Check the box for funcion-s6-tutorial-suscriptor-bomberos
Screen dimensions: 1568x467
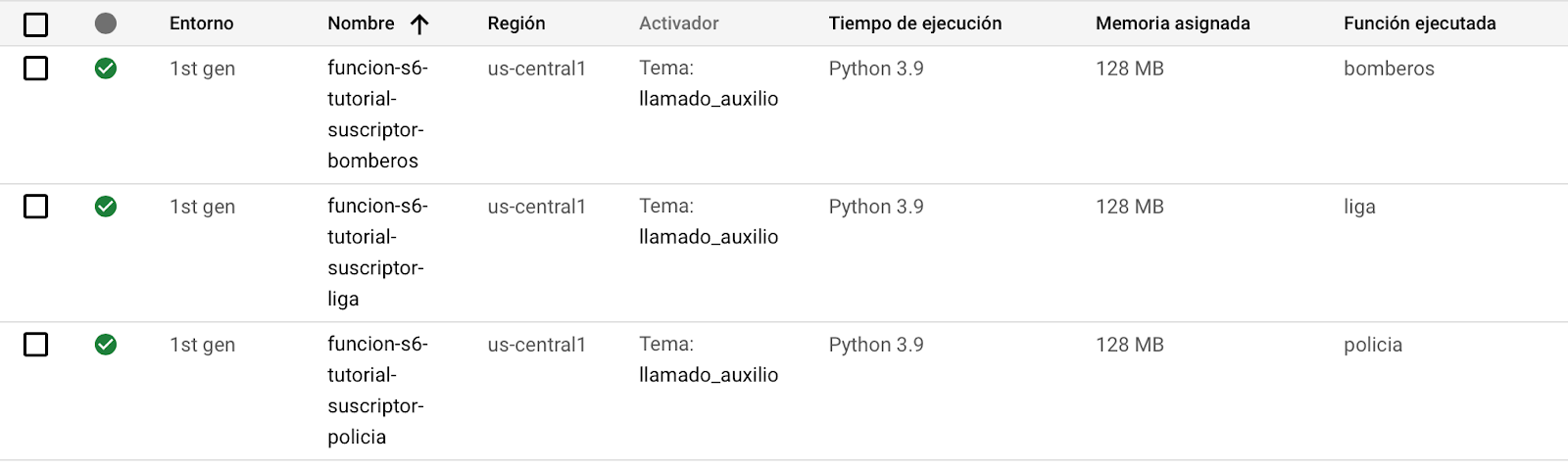click(35, 68)
